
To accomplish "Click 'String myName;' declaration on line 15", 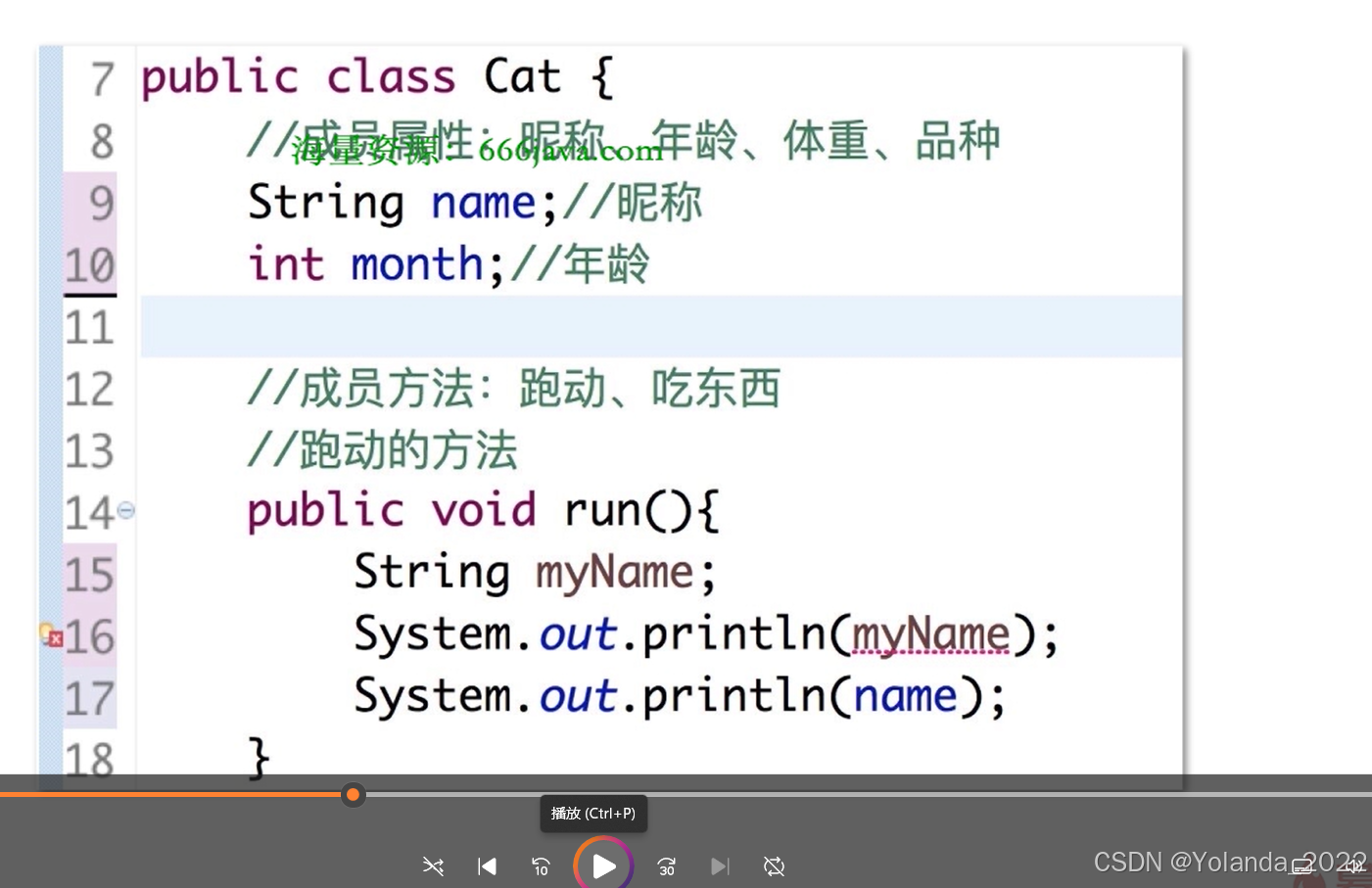I will [x=535, y=573].
